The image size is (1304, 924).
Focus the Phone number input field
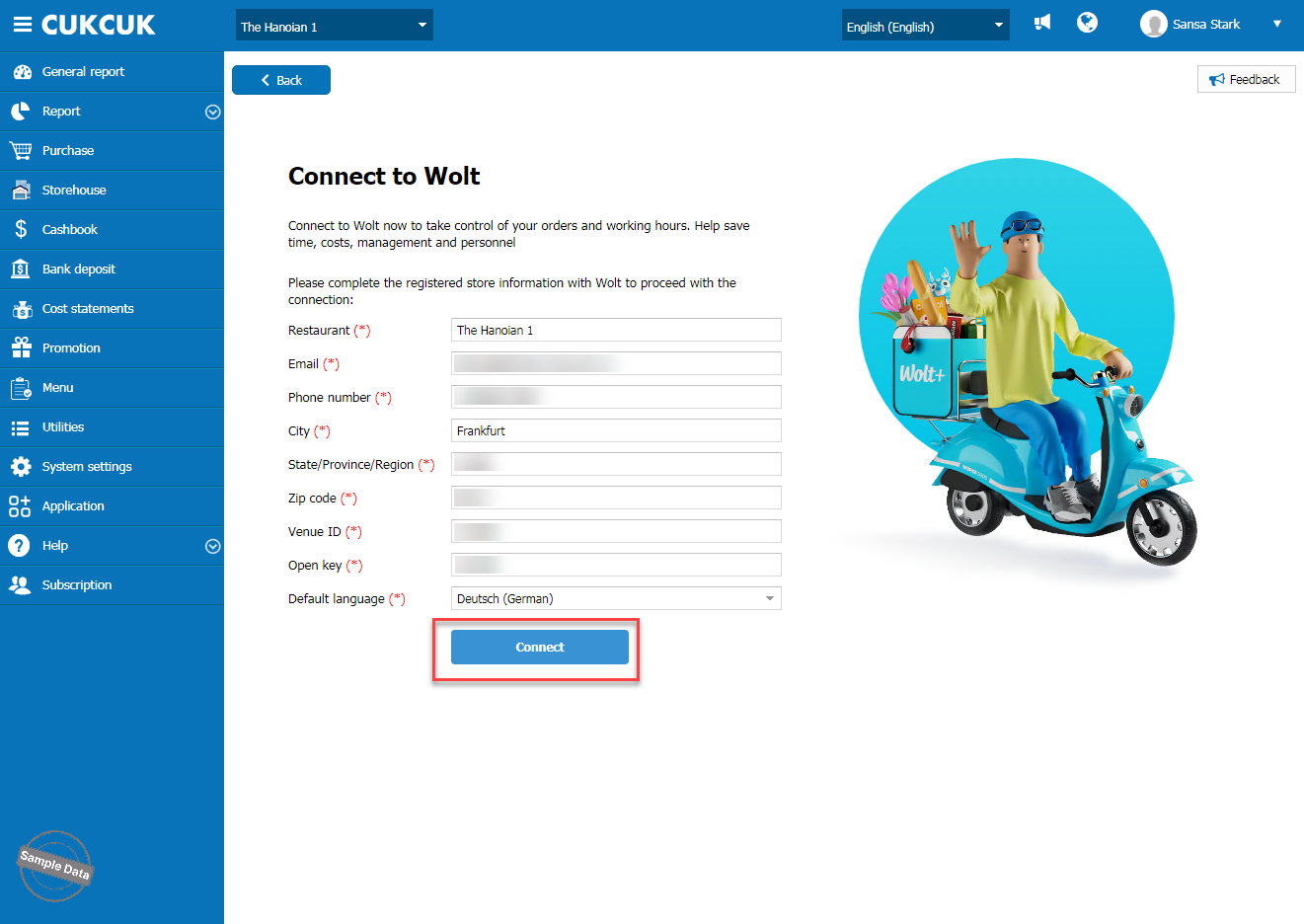point(616,397)
